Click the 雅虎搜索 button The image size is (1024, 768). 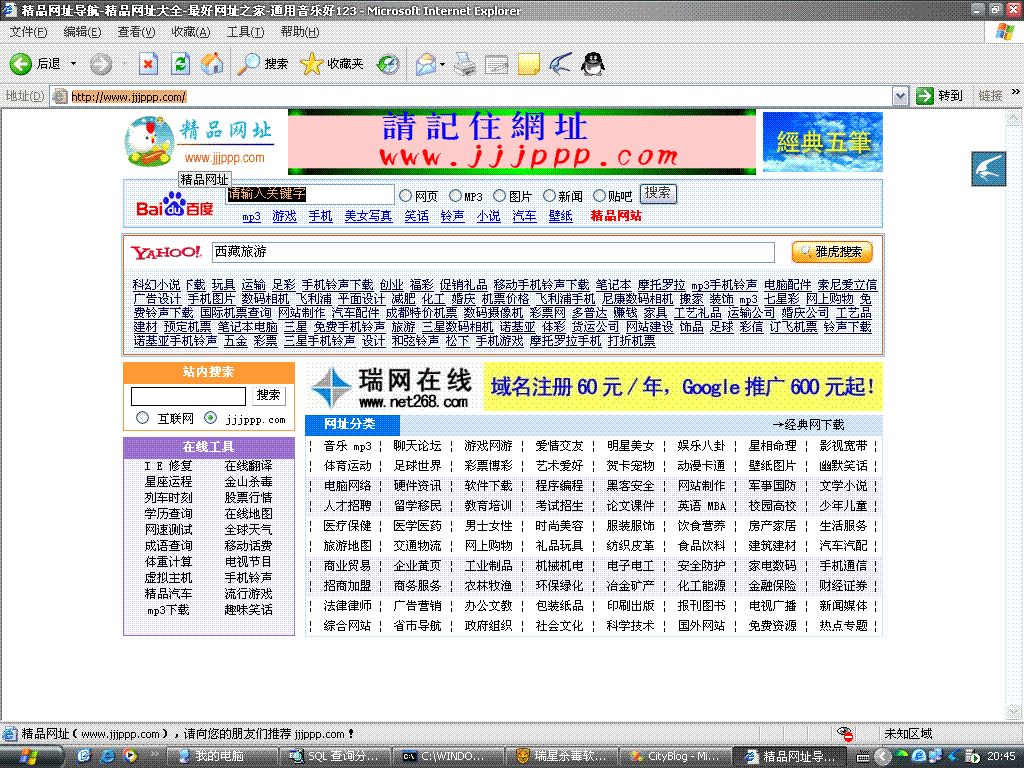pos(831,252)
